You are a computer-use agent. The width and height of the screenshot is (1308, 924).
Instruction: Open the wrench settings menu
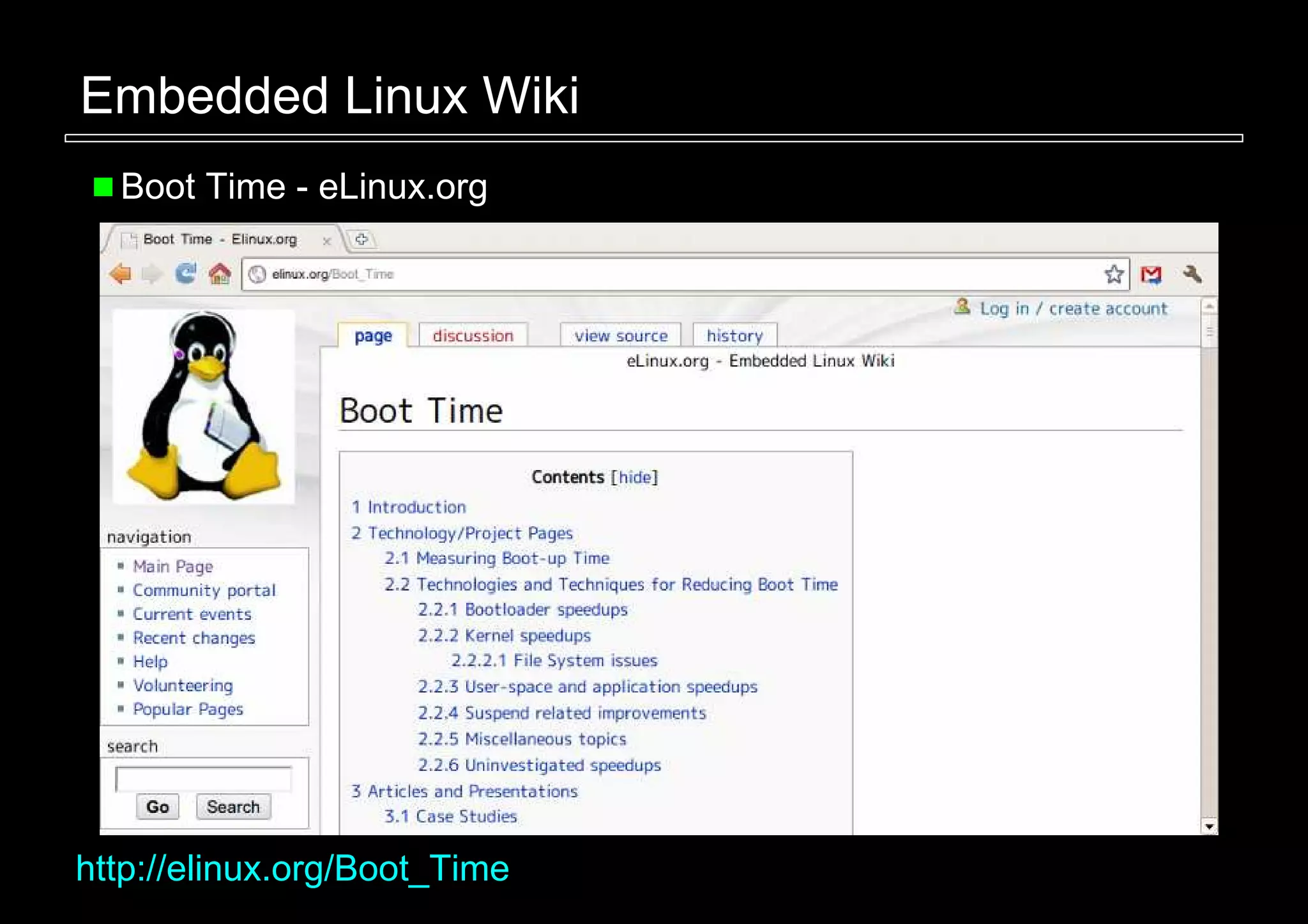point(1192,274)
